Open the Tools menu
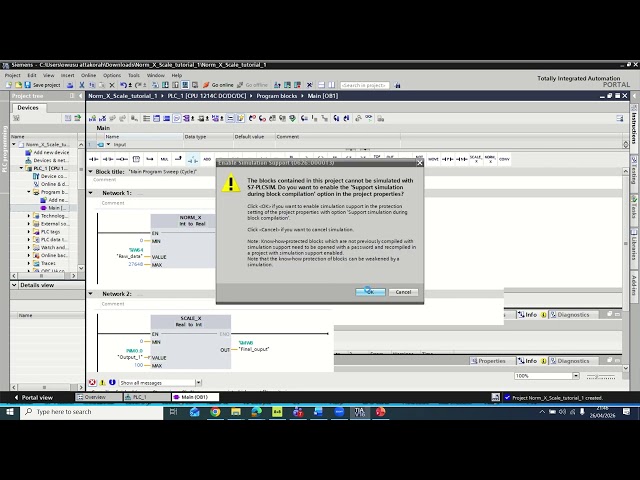 pyautogui.click(x=134, y=76)
